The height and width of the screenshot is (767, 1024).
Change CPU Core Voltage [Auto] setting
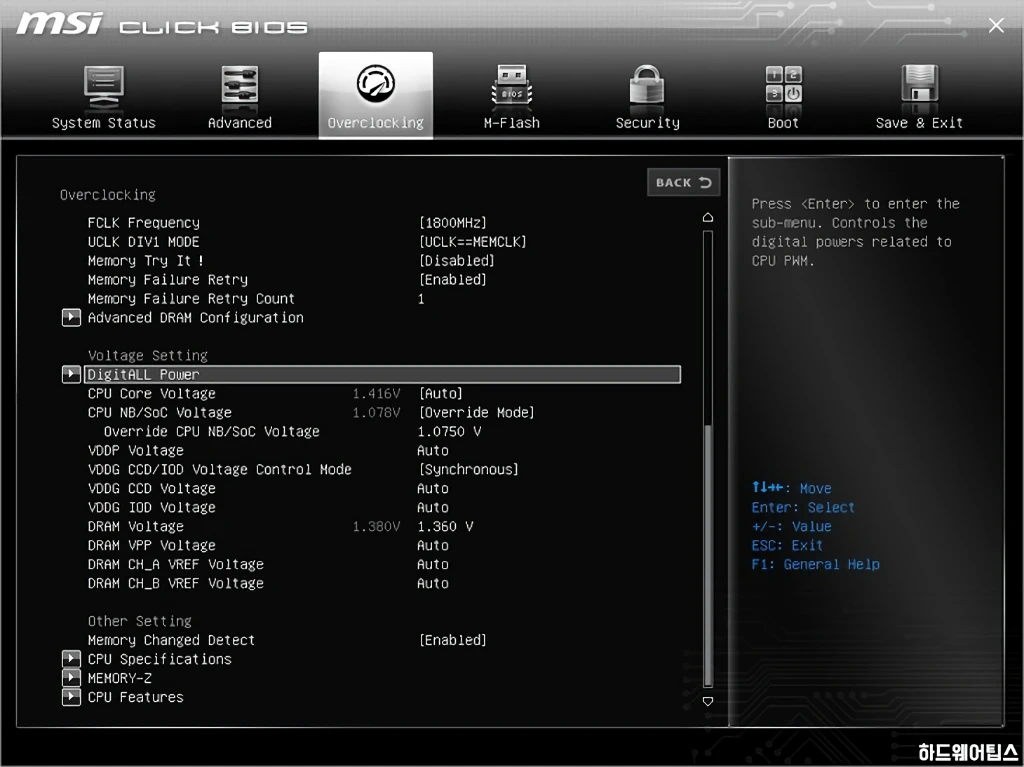[x=441, y=393]
